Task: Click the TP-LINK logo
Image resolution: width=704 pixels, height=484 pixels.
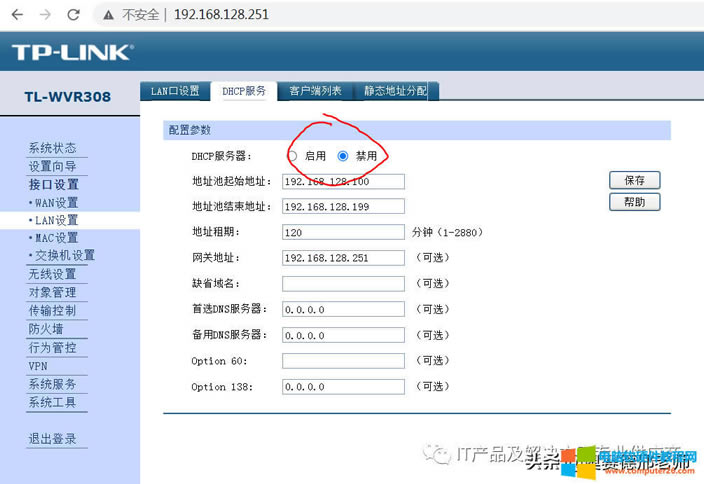Action: [72, 52]
